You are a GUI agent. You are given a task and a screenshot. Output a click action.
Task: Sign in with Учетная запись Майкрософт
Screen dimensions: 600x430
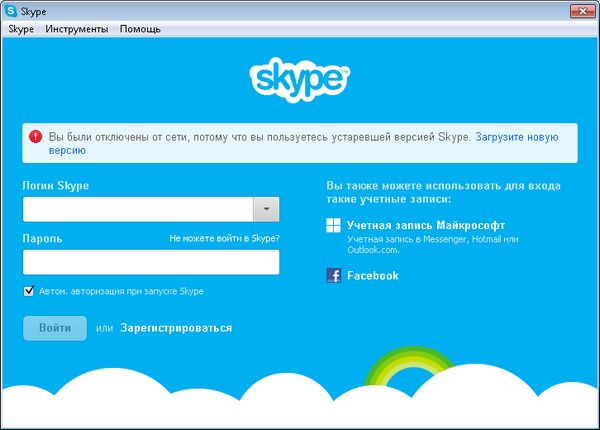426,225
